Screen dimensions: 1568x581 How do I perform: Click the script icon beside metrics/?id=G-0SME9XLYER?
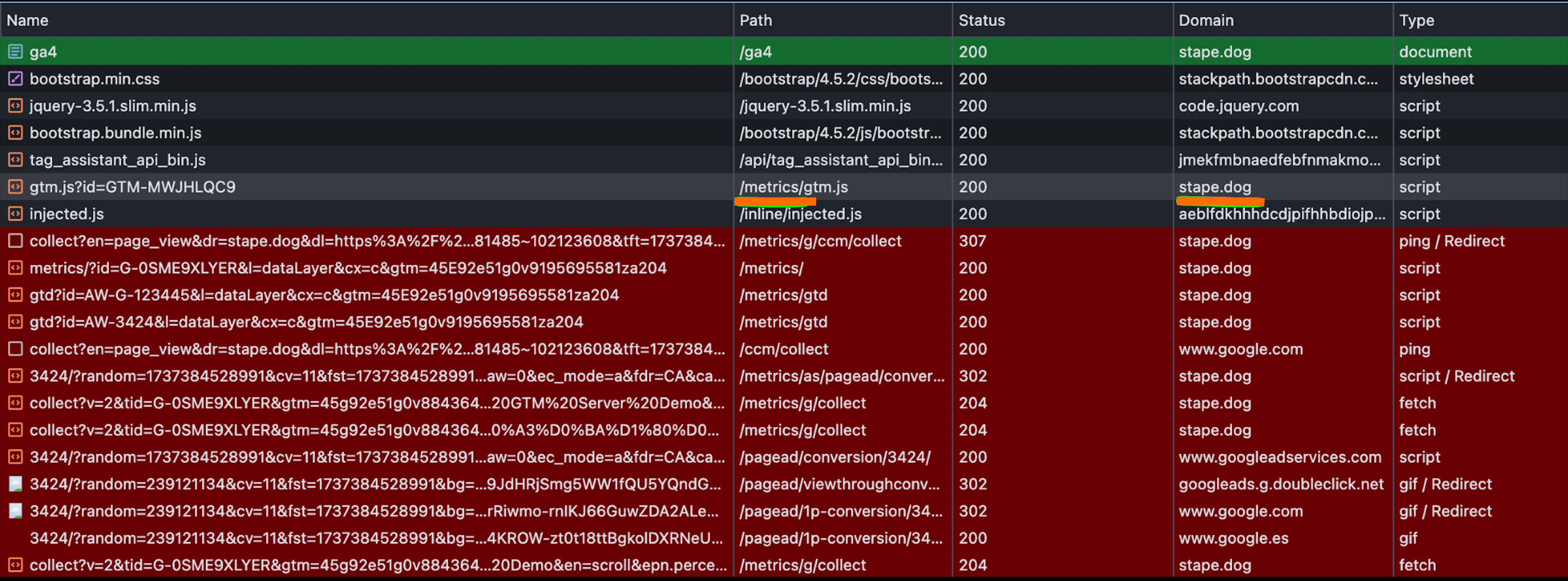15,268
